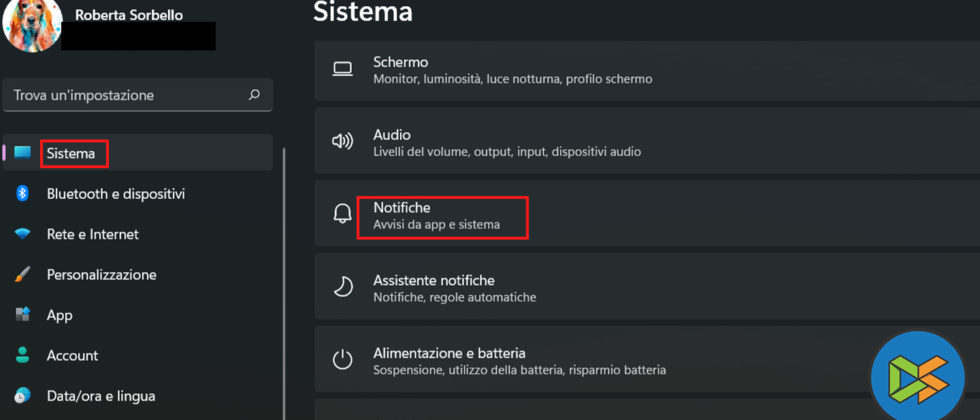Click the Audio speaker icon

(x=343, y=141)
